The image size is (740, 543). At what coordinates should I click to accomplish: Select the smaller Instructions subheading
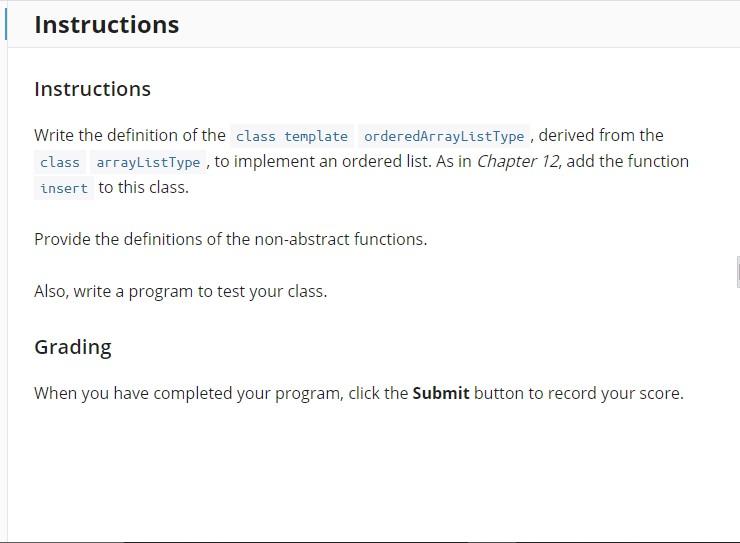(92, 89)
